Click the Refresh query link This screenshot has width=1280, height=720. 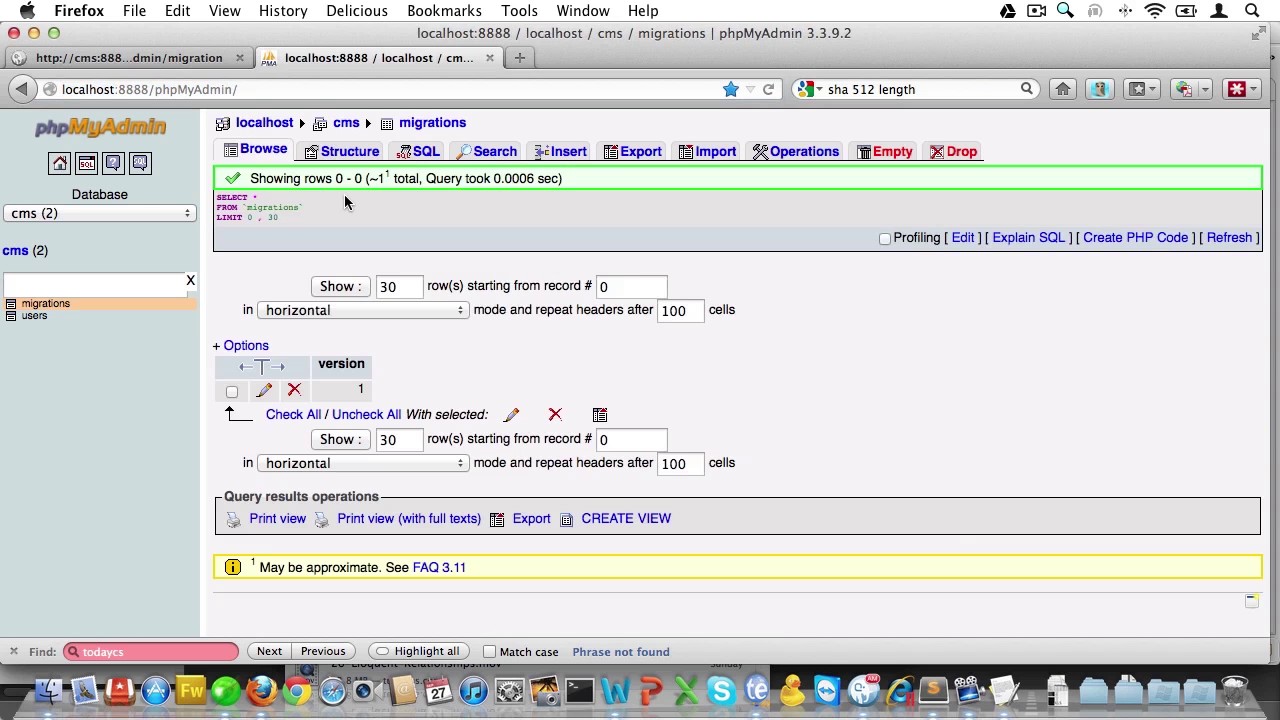point(1229,238)
